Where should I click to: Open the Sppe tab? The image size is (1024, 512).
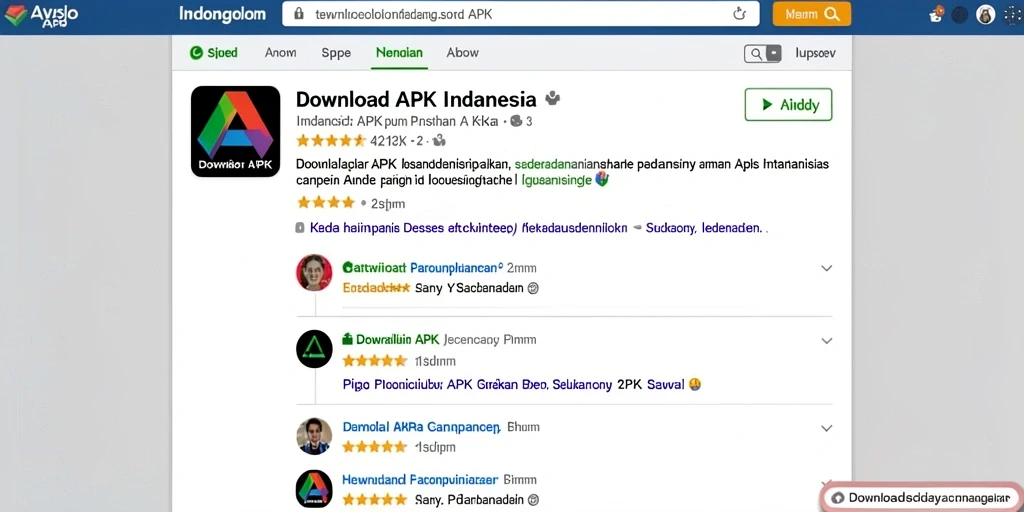(x=336, y=53)
